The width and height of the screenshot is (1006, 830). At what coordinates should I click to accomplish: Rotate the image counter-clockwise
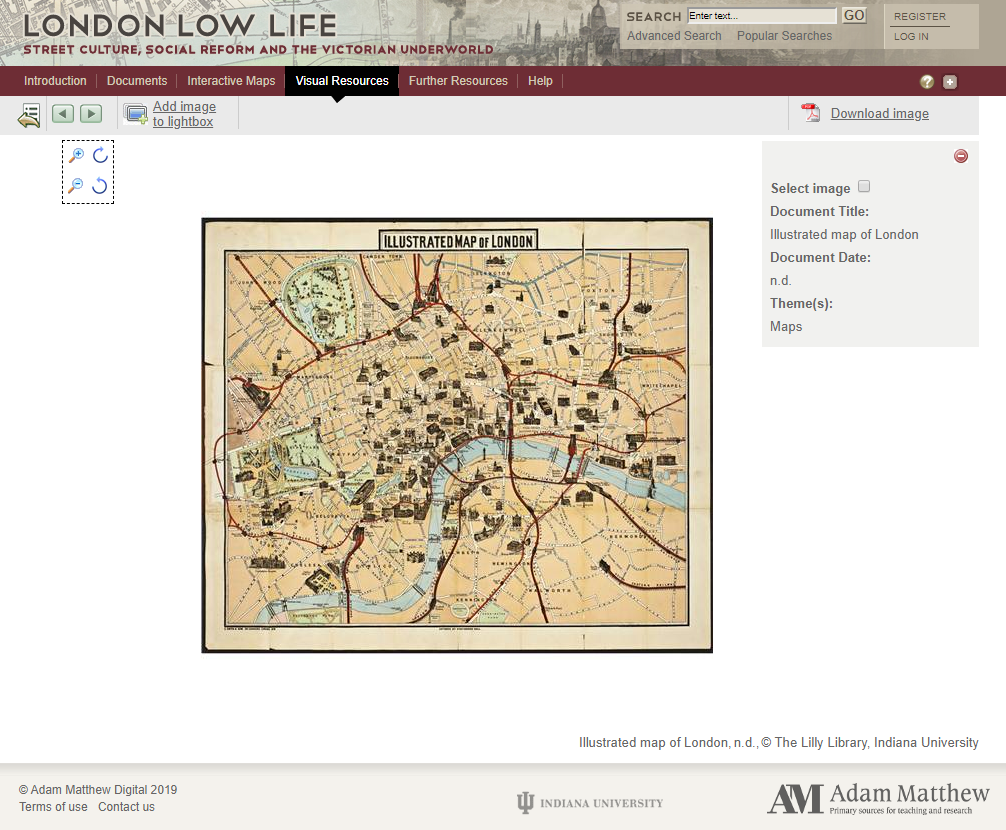(x=100, y=186)
